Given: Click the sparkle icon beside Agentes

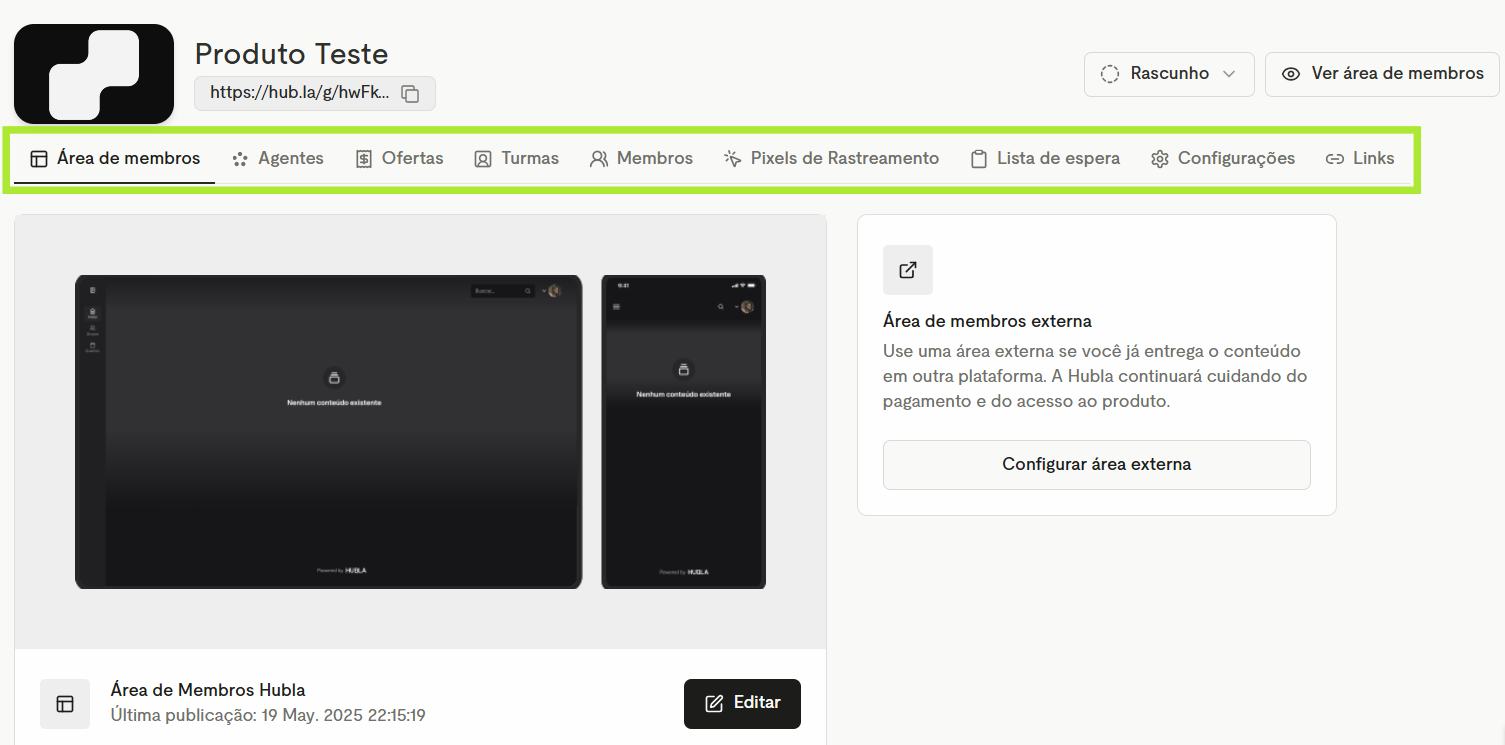Looking at the screenshot, I should 240,159.
